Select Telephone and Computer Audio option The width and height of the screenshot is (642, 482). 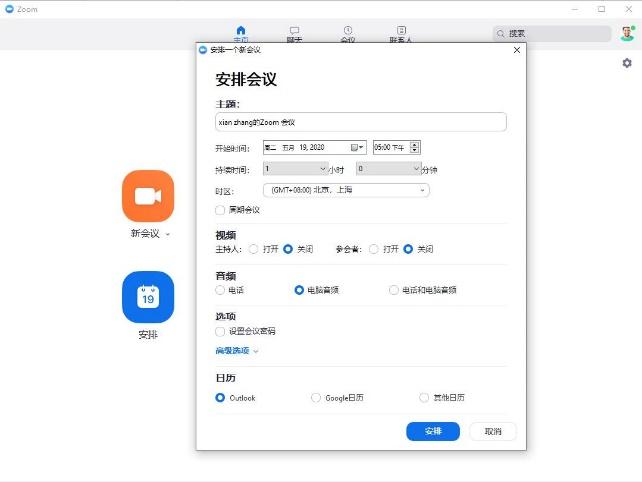[393, 290]
